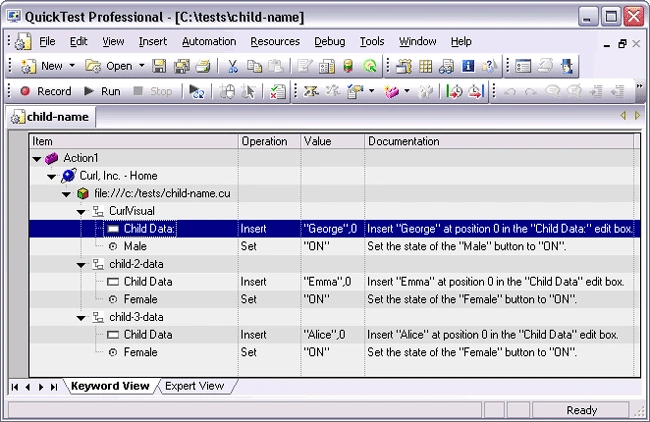This screenshot has height=422, width=650.
Task: Open the Automation menu
Action: (209, 41)
